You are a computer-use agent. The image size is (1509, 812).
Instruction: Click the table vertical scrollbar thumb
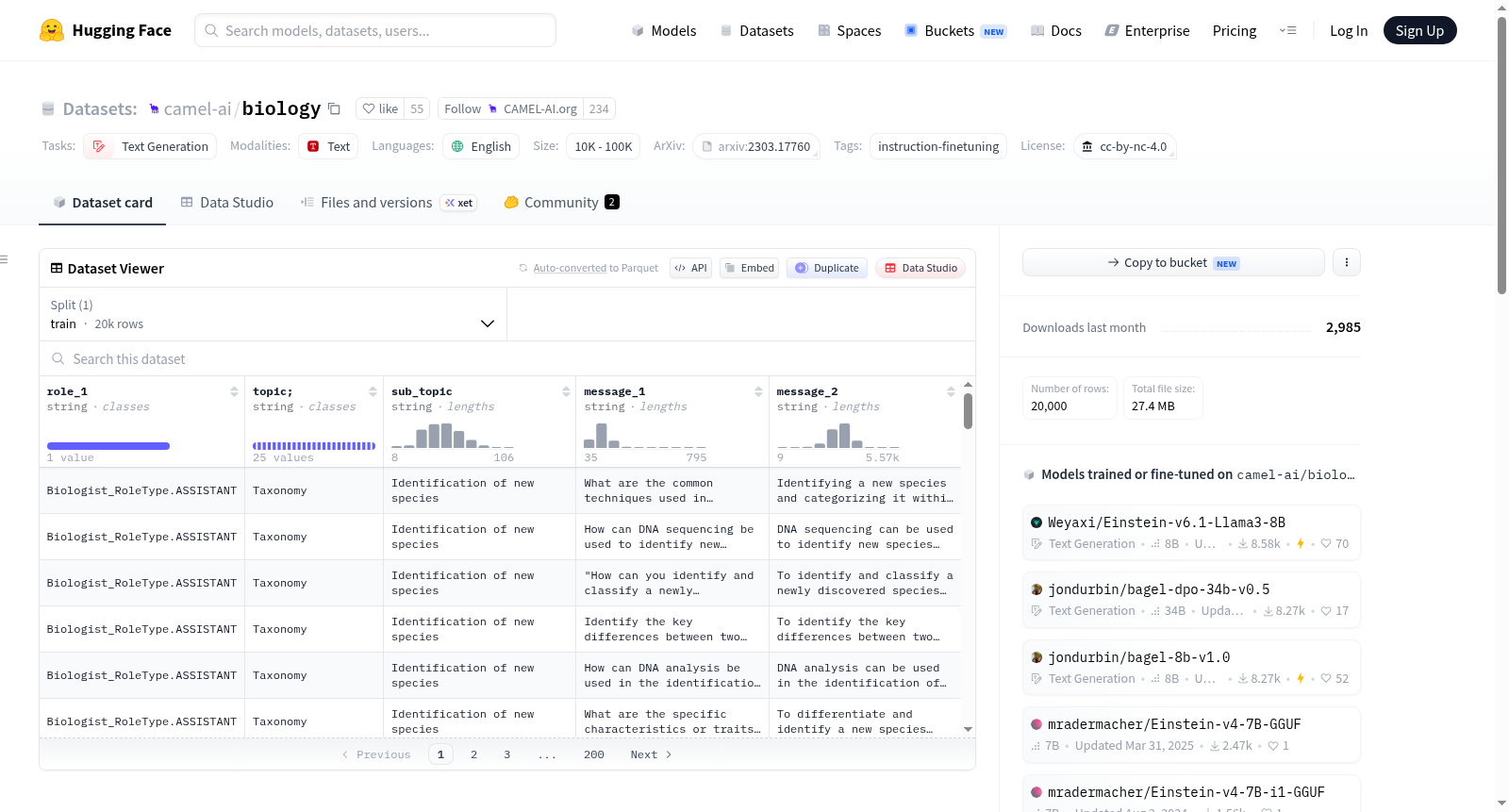968,411
